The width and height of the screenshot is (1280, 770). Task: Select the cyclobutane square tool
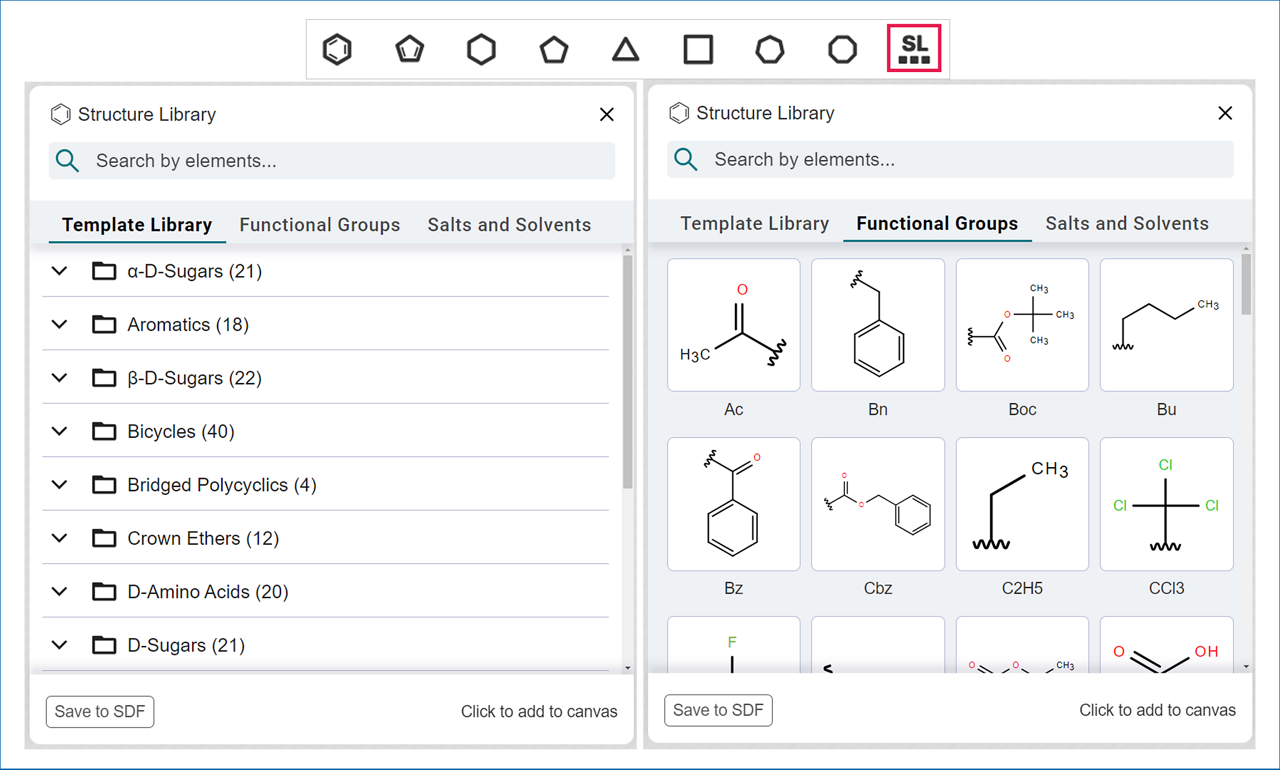coord(698,49)
